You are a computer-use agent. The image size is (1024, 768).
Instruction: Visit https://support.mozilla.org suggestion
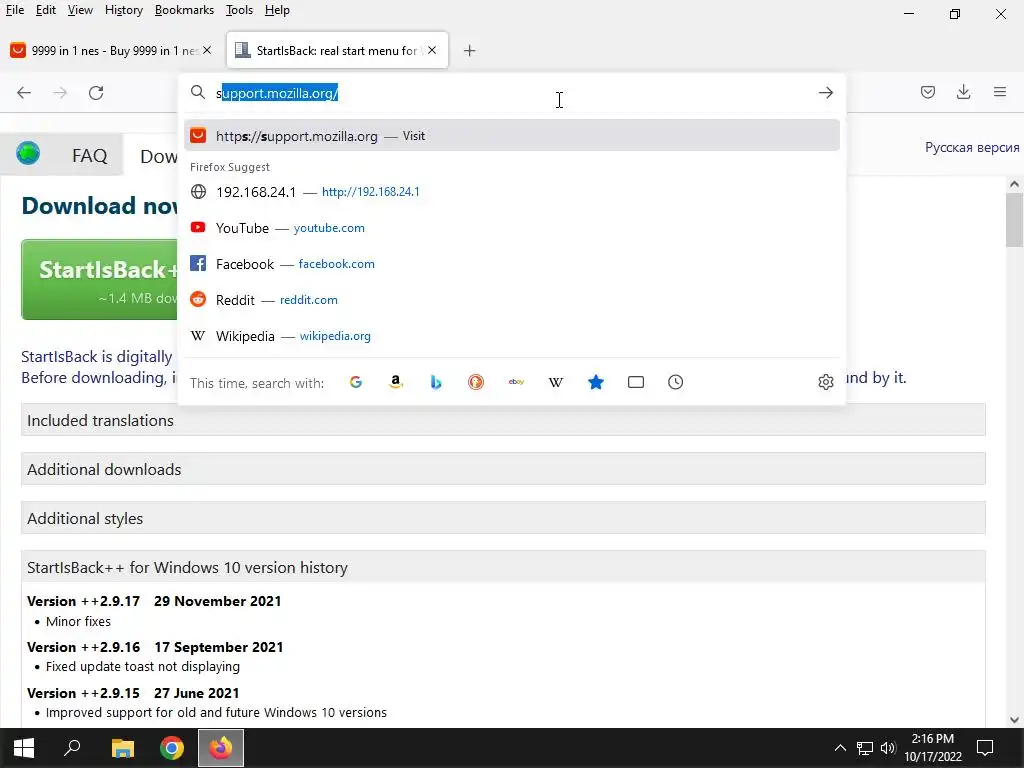tap(512, 136)
